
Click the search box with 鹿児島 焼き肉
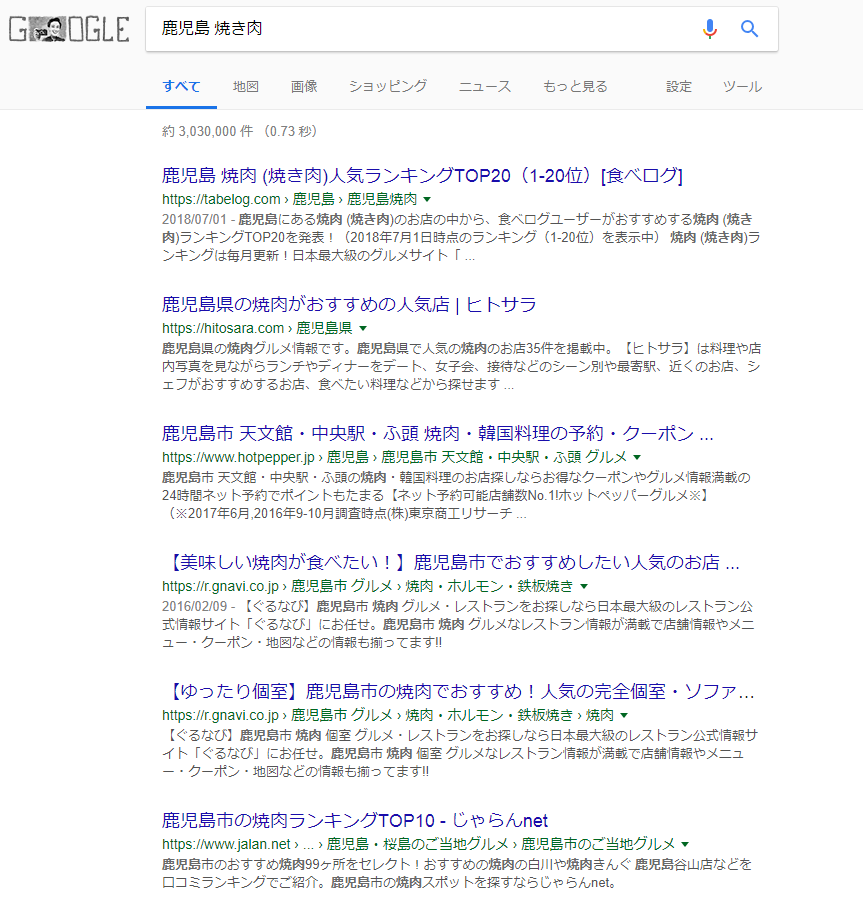(x=420, y=29)
